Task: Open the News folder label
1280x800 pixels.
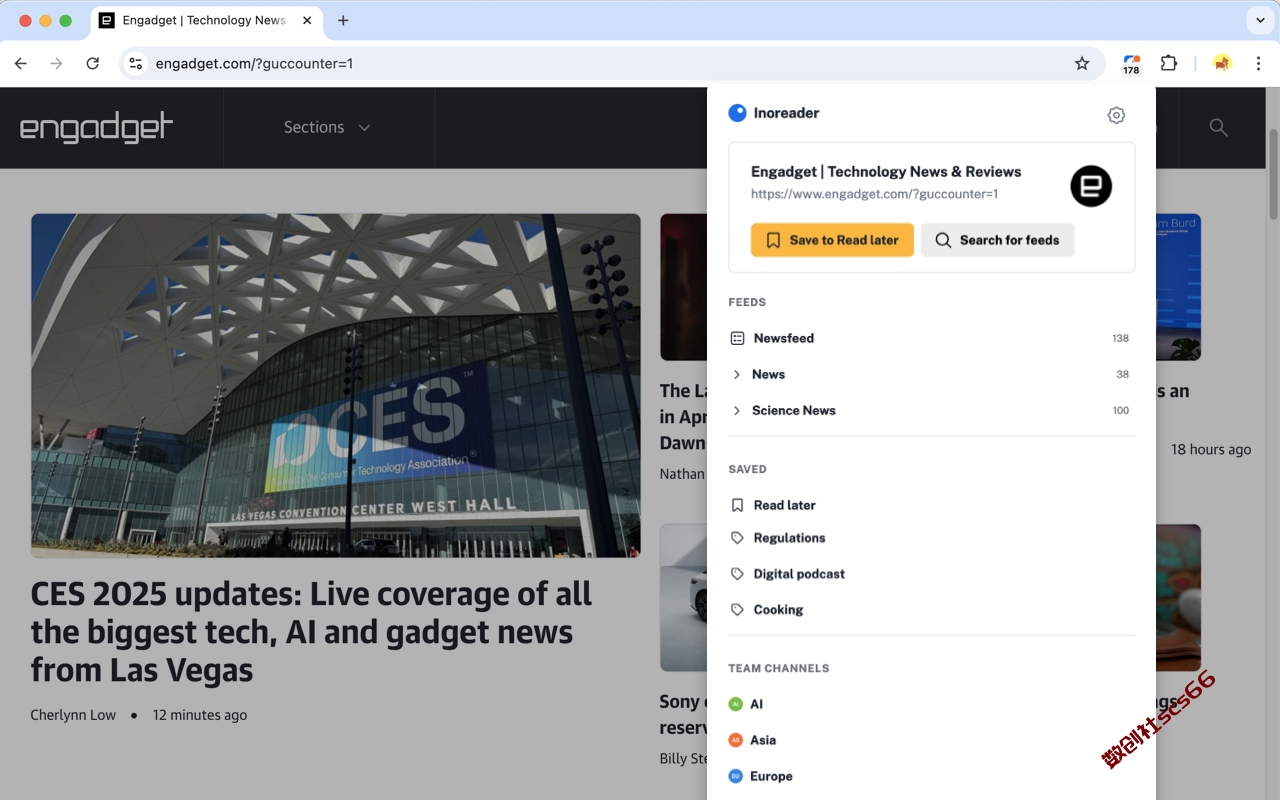Action: (768, 374)
